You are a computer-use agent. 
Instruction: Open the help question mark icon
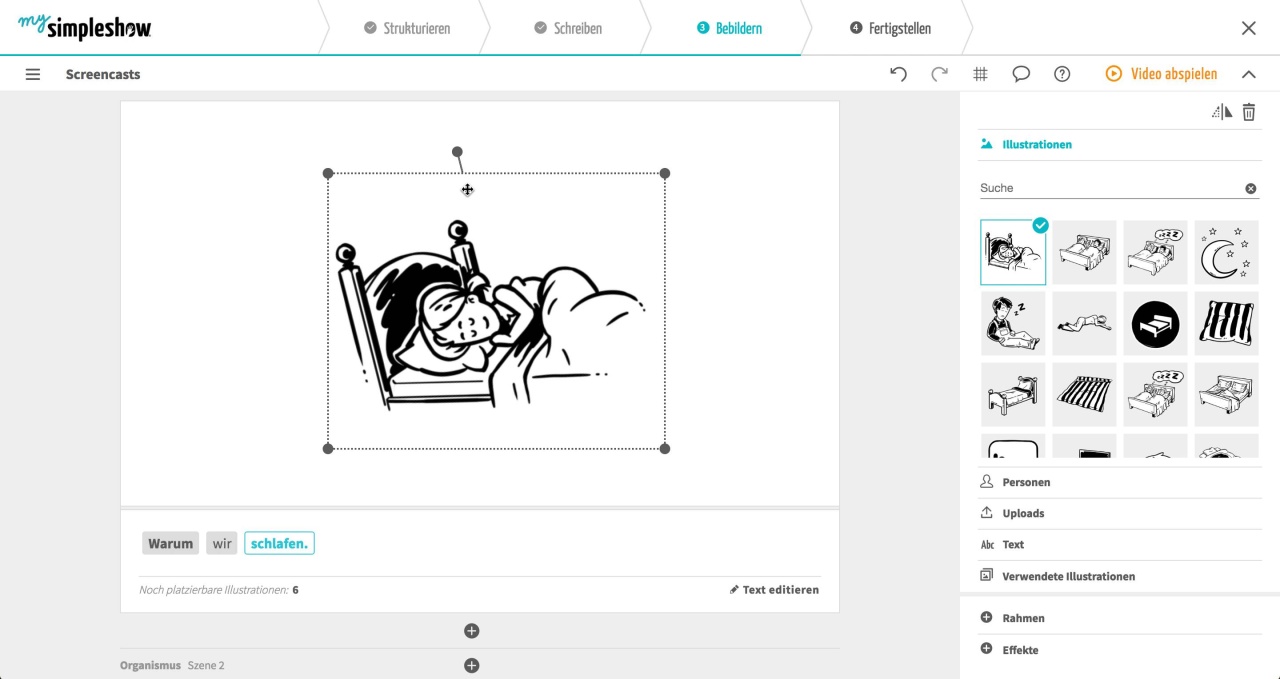[1062, 74]
